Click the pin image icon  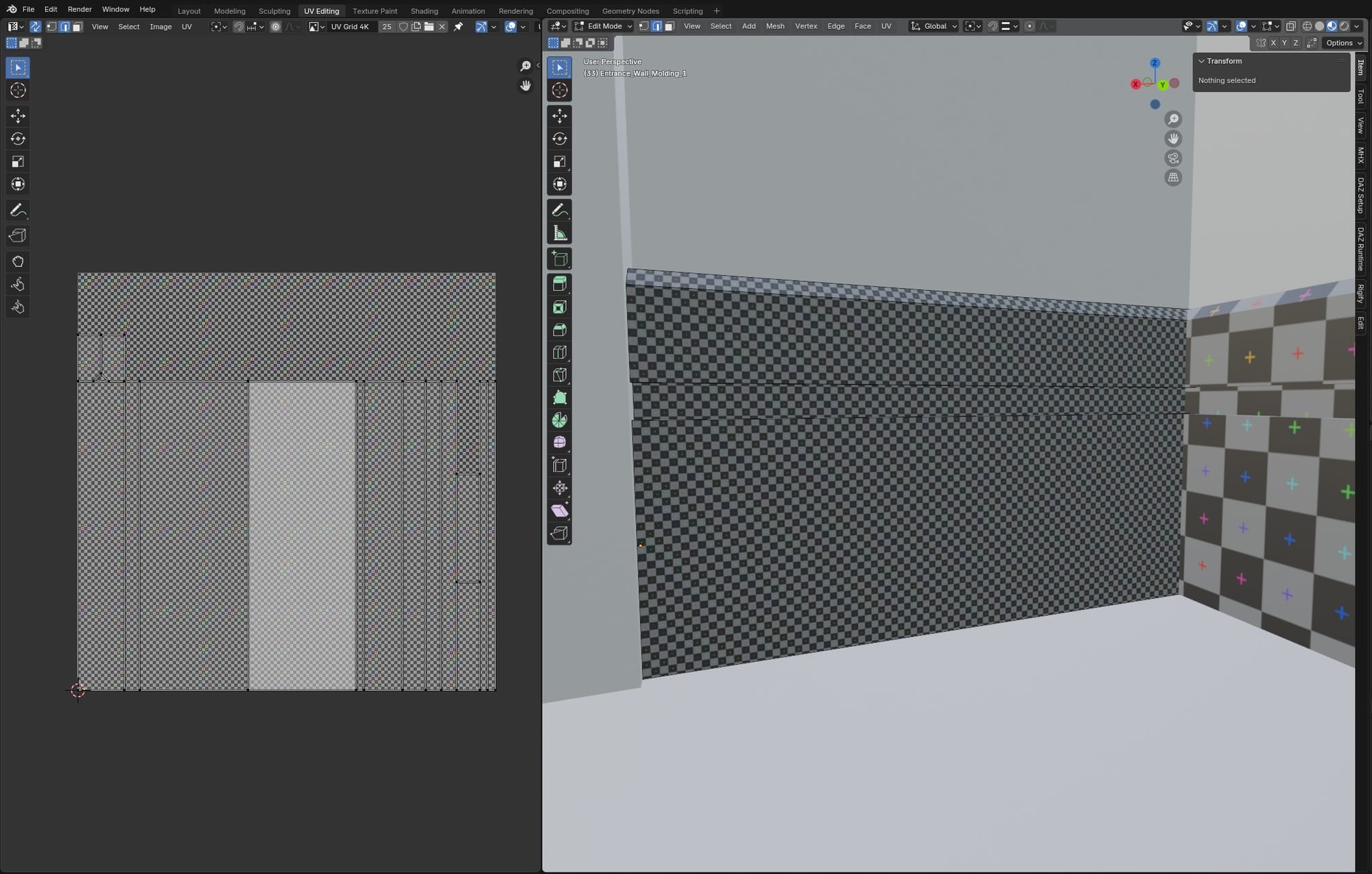pyautogui.click(x=458, y=27)
